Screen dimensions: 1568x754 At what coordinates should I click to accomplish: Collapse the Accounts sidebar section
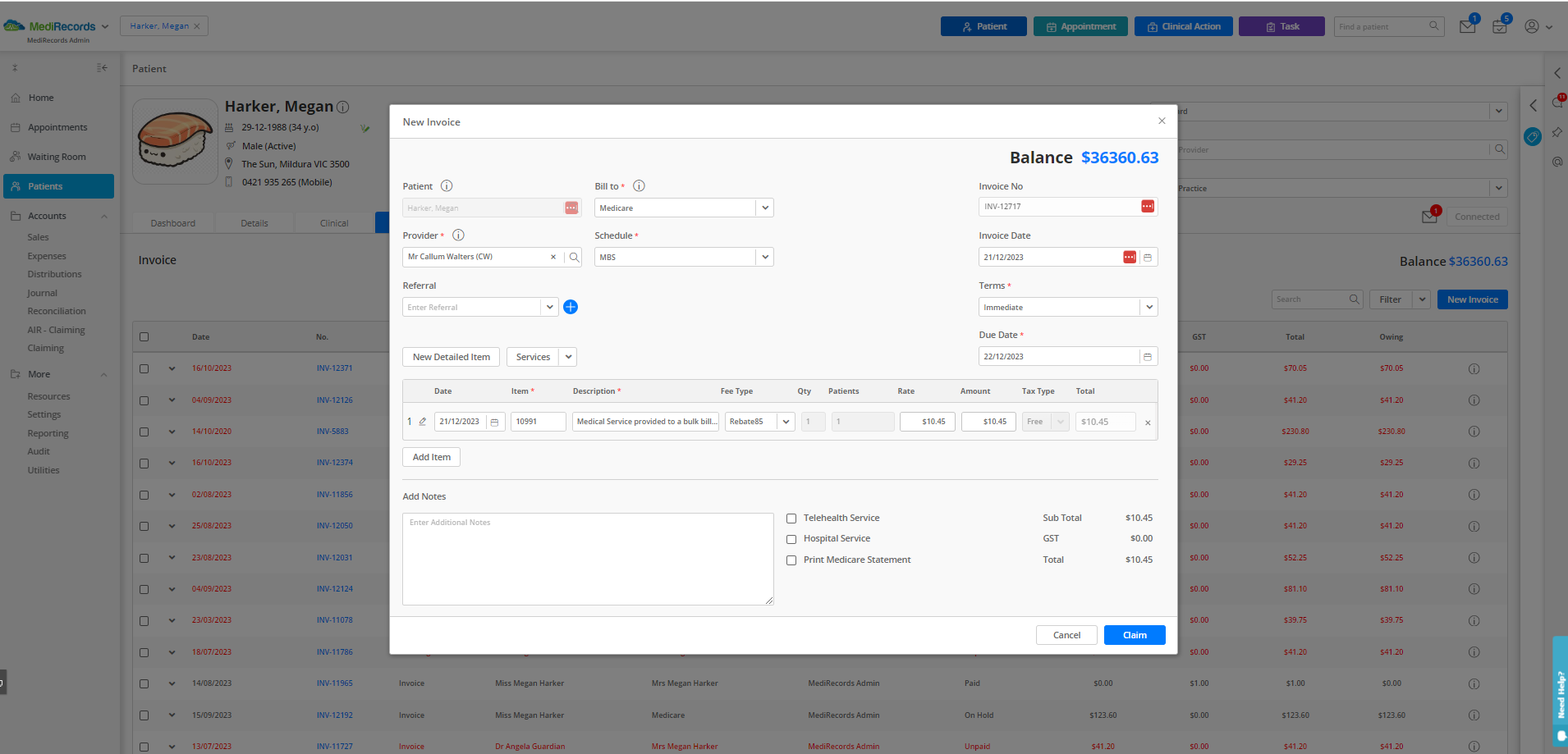click(104, 217)
